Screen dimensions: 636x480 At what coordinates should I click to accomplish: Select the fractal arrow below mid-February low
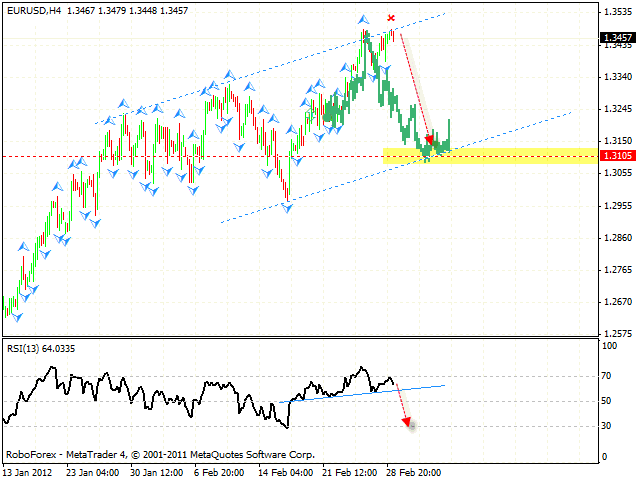click(288, 207)
